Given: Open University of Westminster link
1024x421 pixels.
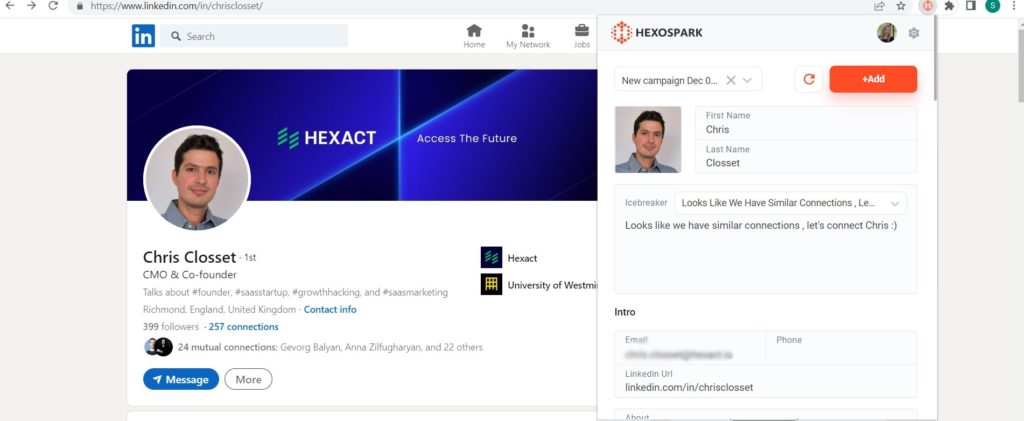Looking at the screenshot, I should click(x=552, y=285).
